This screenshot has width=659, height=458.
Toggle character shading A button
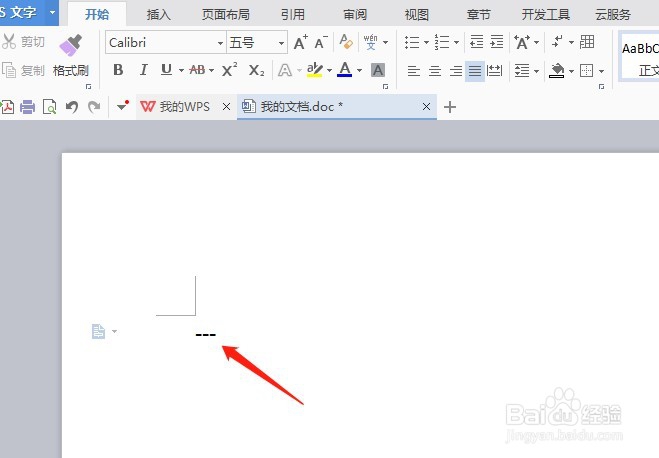coord(378,70)
